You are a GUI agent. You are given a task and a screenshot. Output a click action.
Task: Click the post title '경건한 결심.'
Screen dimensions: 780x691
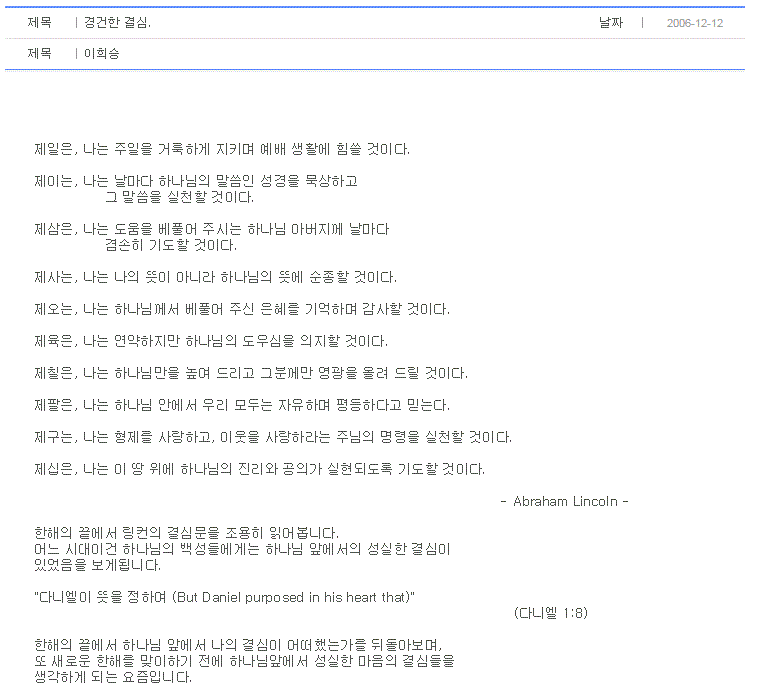click(x=117, y=22)
